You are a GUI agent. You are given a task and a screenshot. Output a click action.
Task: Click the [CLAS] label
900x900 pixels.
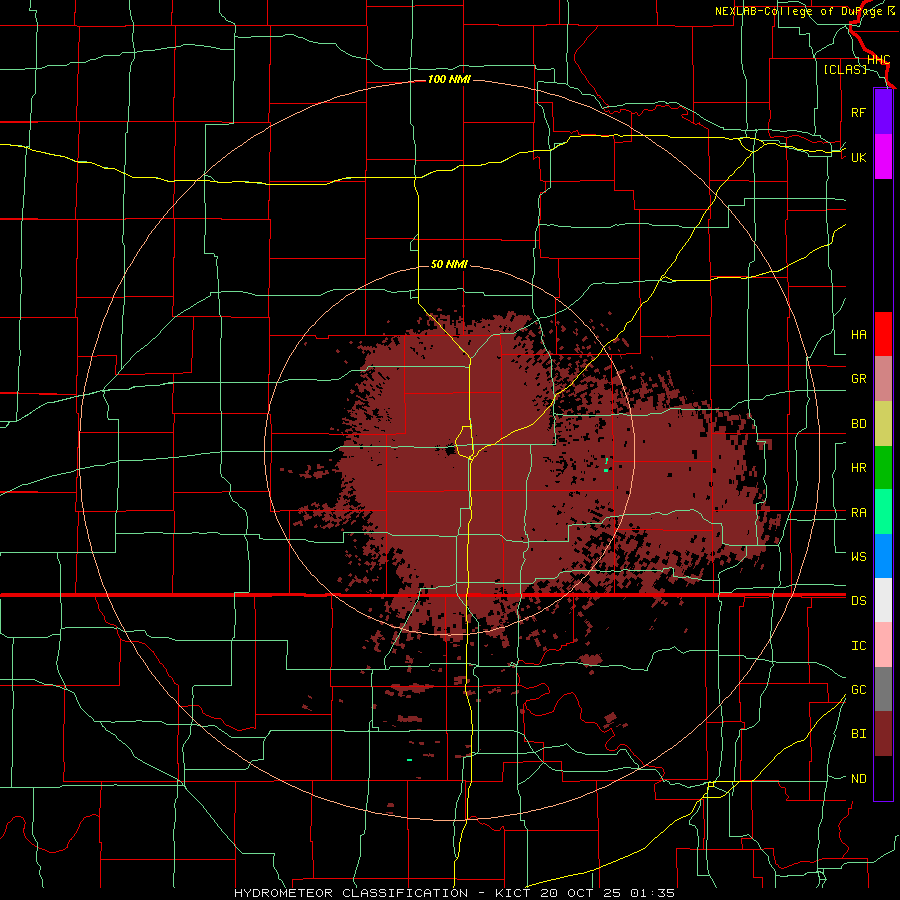click(x=845, y=69)
